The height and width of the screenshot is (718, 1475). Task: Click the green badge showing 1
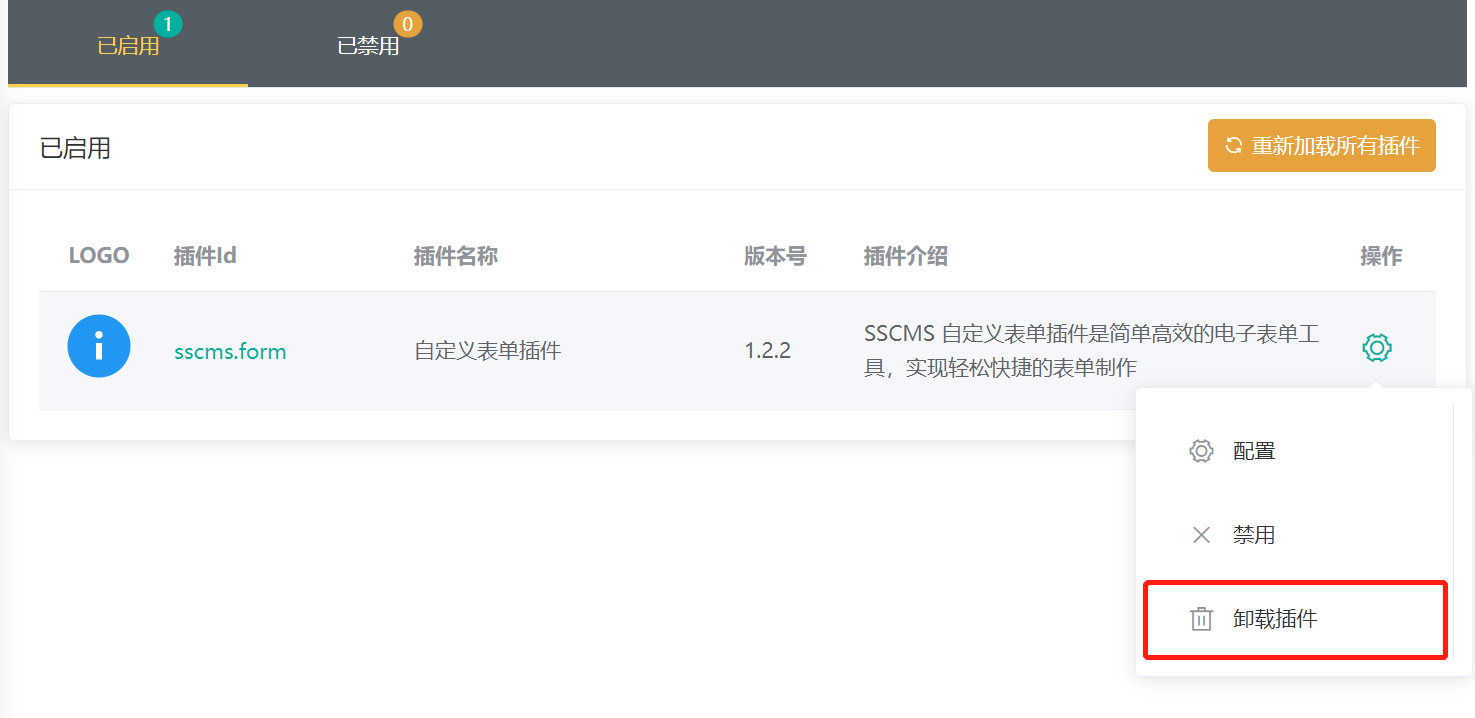(168, 23)
